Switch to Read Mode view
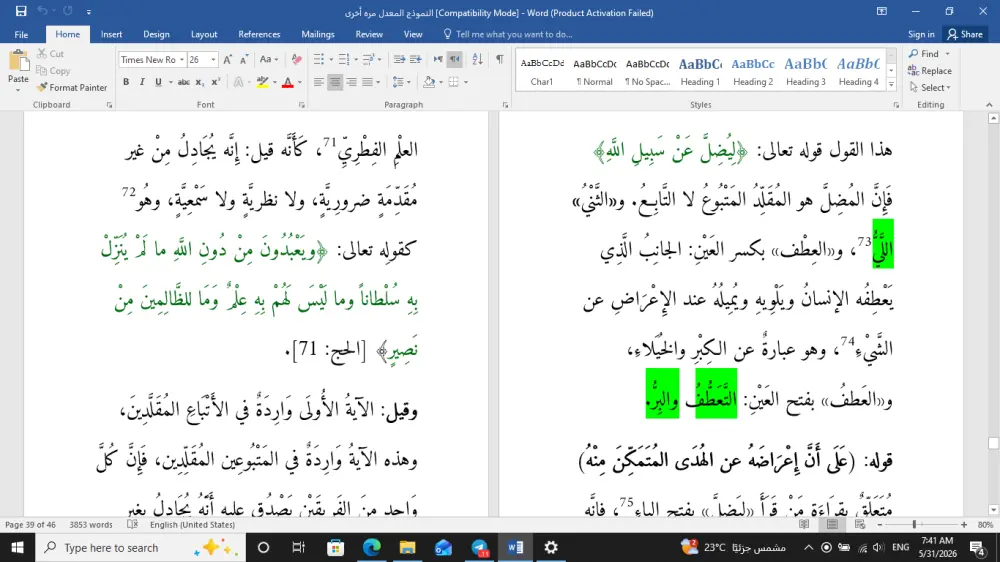Viewport: 1000px width, 562px height. point(804,524)
